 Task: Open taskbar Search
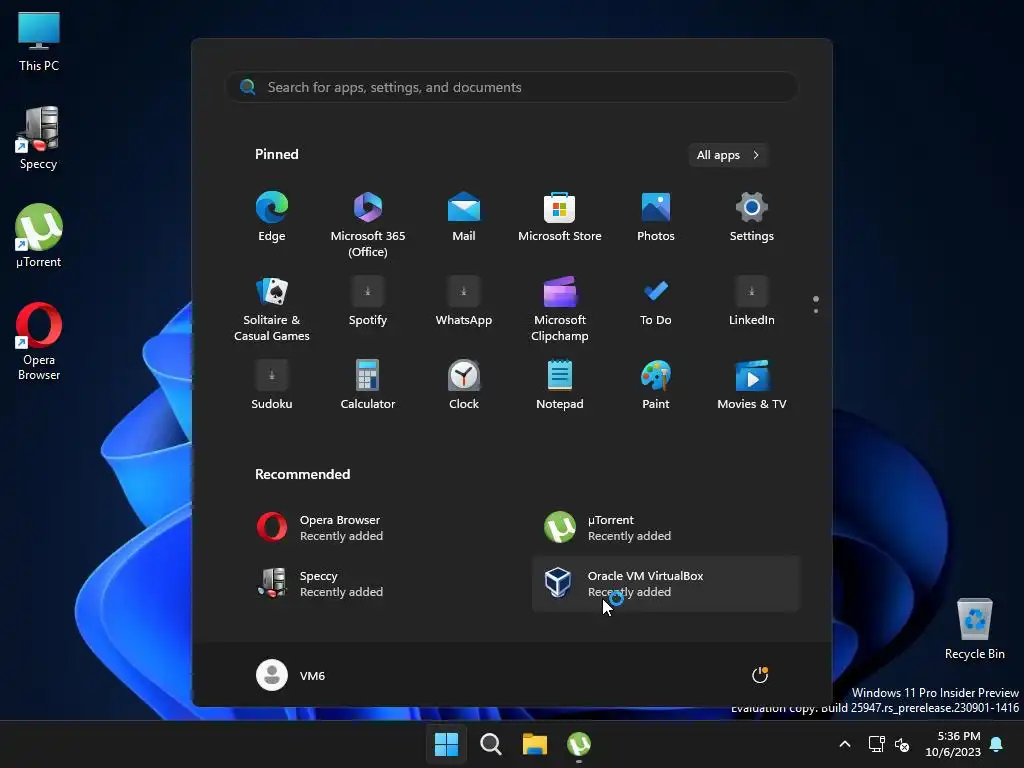490,744
